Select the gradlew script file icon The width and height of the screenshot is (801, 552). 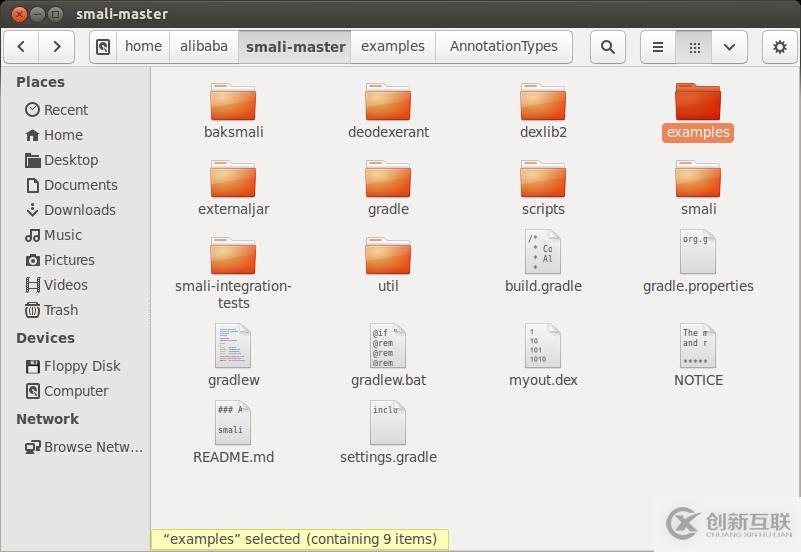coord(233,346)
